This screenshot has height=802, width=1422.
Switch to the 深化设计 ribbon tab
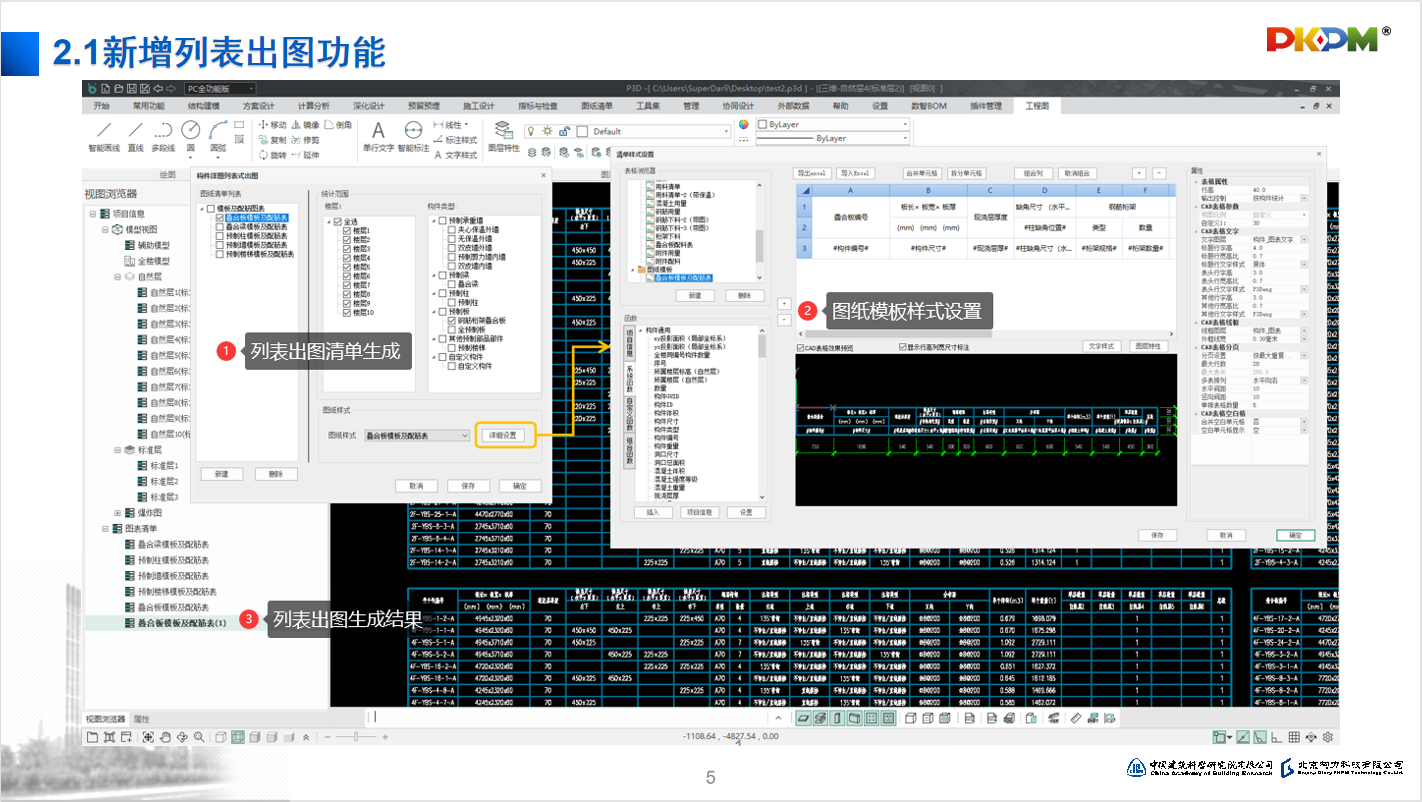point(368,106)
